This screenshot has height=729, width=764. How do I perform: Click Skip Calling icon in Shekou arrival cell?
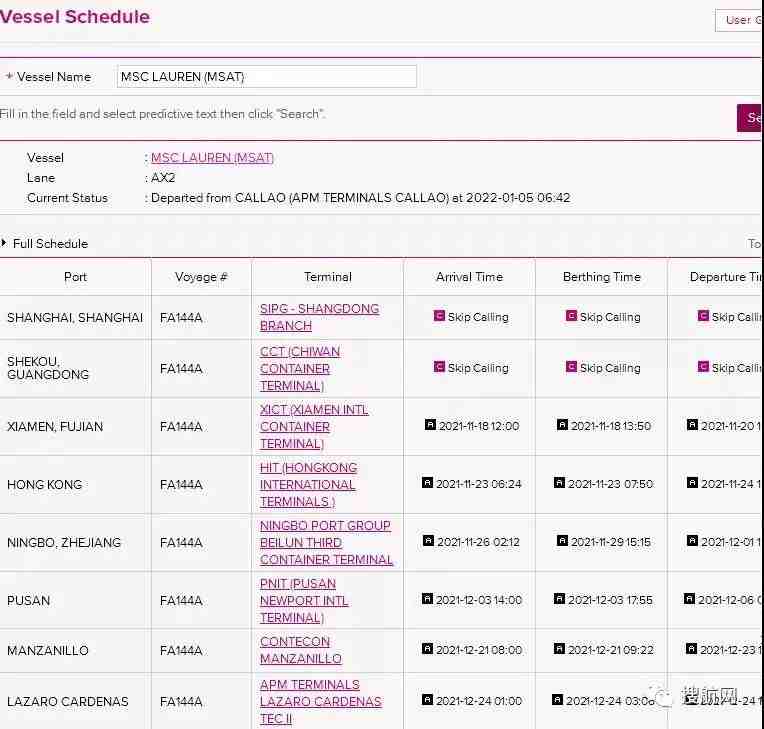coord(439,366)
